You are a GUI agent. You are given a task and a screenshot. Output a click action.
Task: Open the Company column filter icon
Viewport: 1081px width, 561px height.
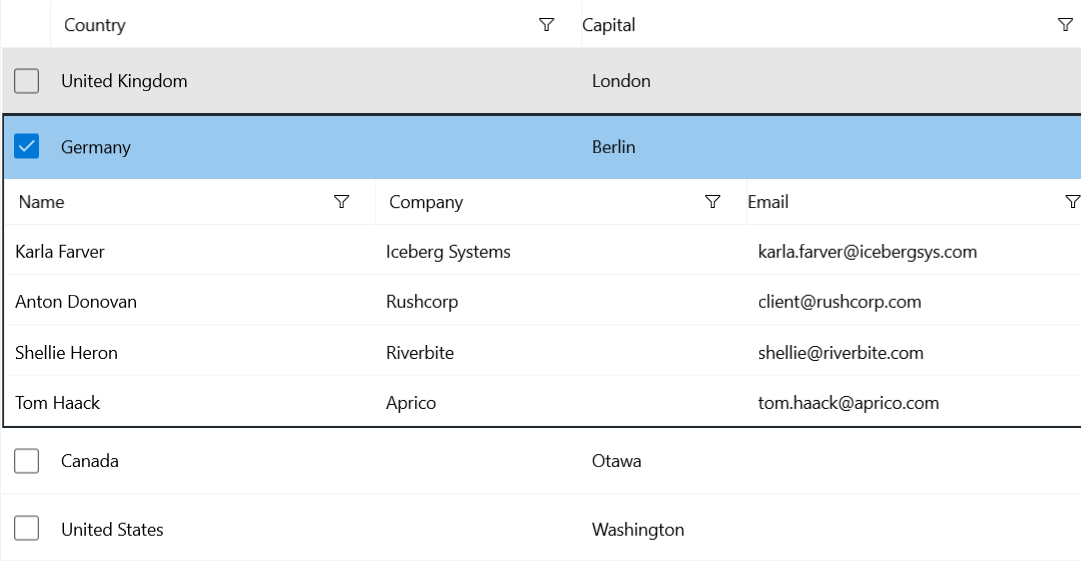pyautogui.click(x=712, y=202)
